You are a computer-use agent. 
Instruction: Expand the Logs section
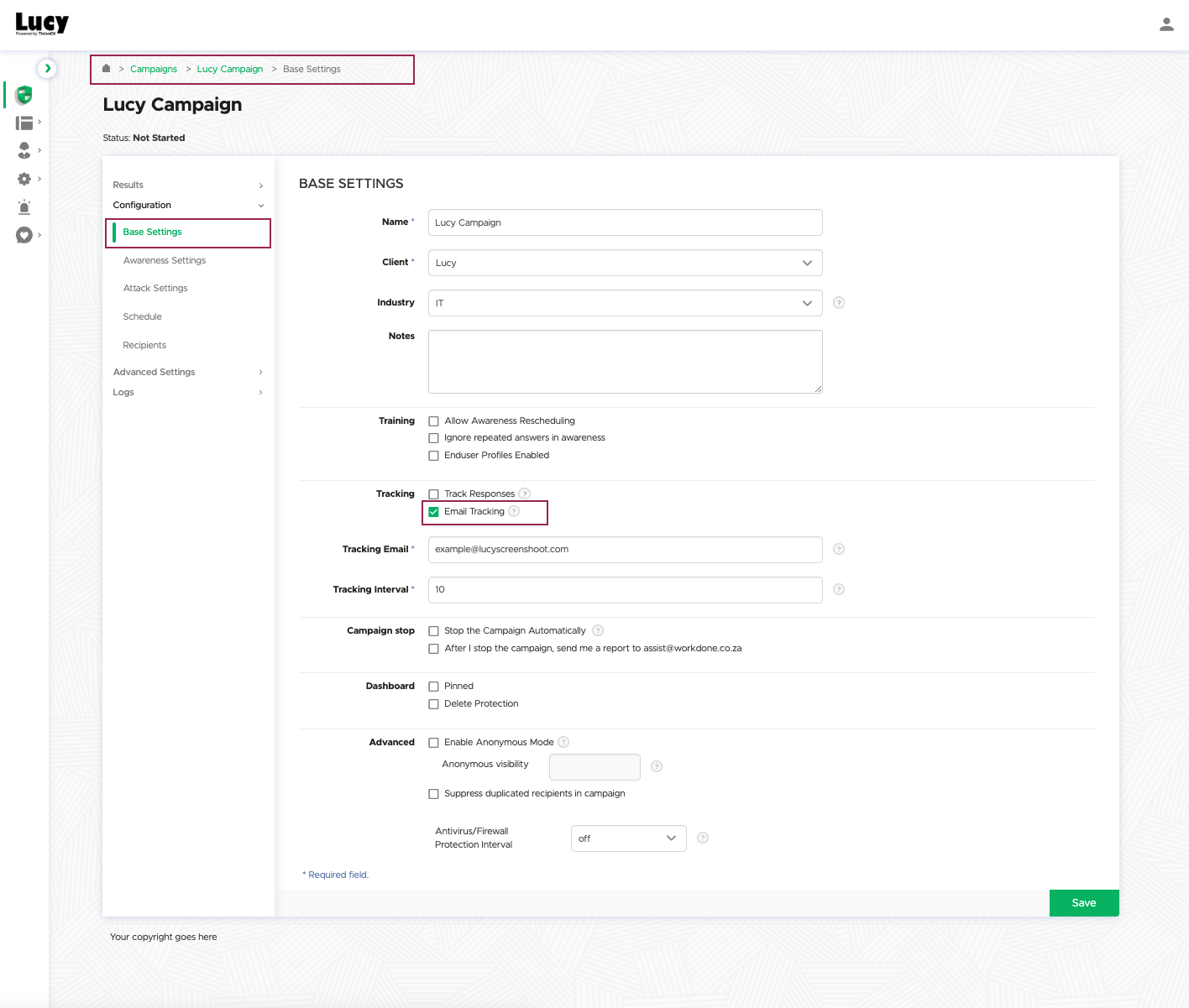click(x=188, y=392)
